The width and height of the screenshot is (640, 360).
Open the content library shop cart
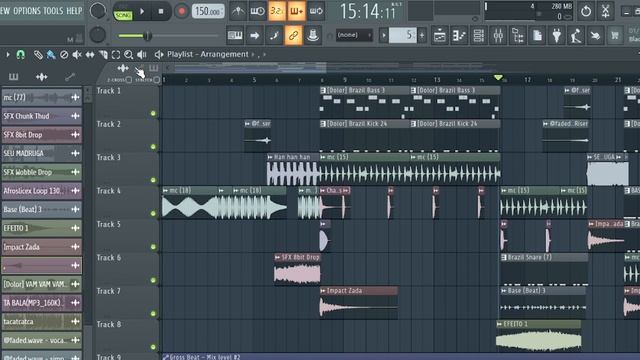point(615,36)
